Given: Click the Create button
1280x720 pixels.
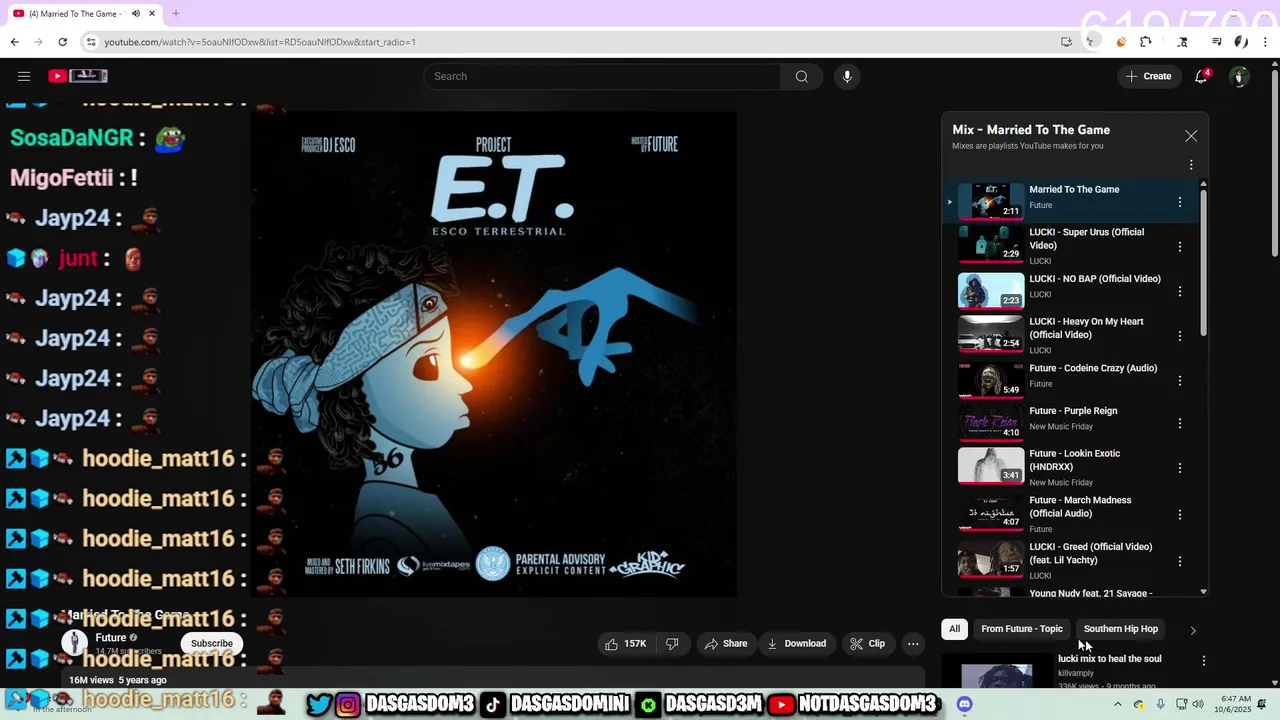Looking at the screenshot, I should coord(1148,76).
